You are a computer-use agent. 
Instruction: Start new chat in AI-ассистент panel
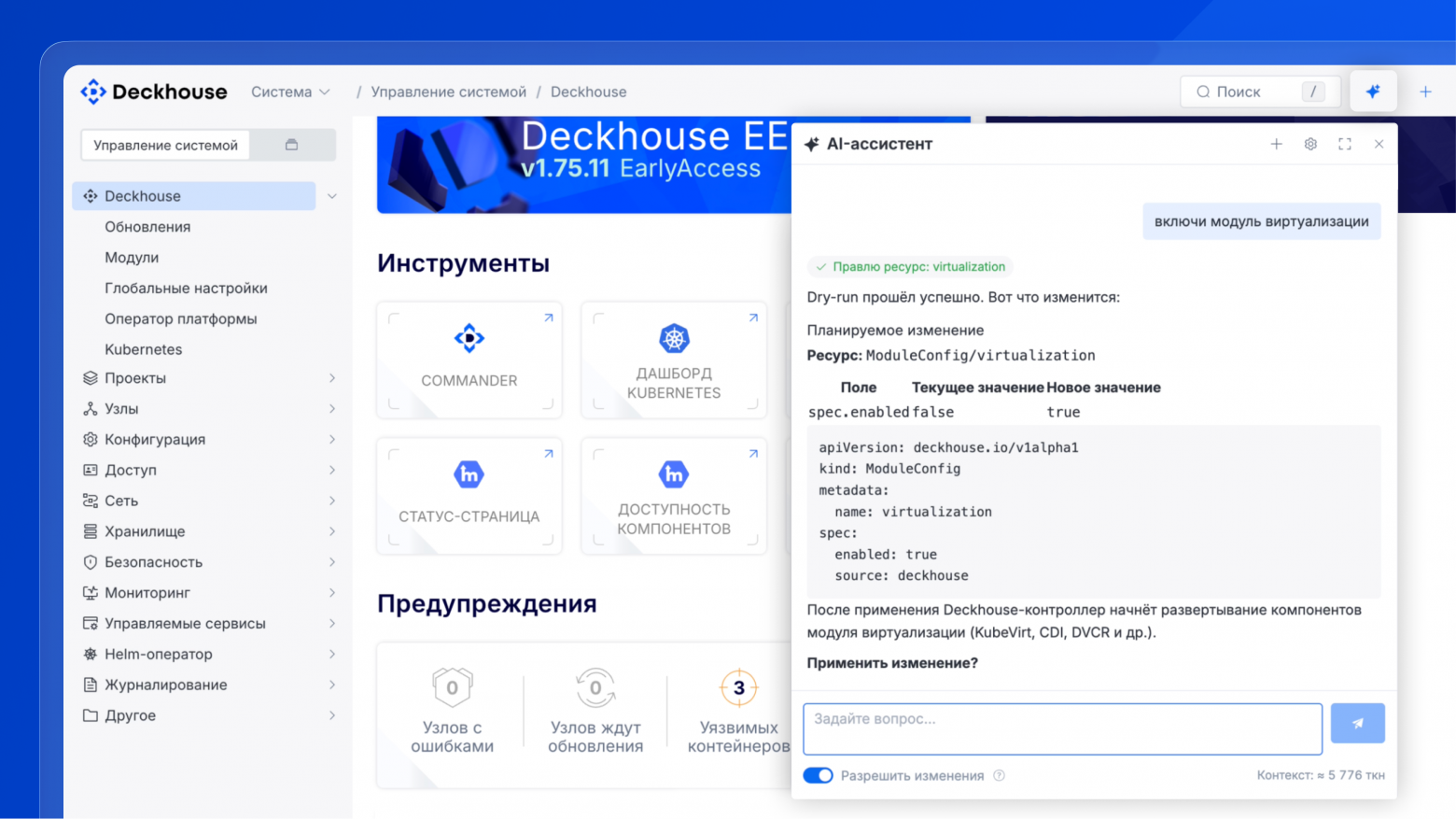coord(1276,144)
